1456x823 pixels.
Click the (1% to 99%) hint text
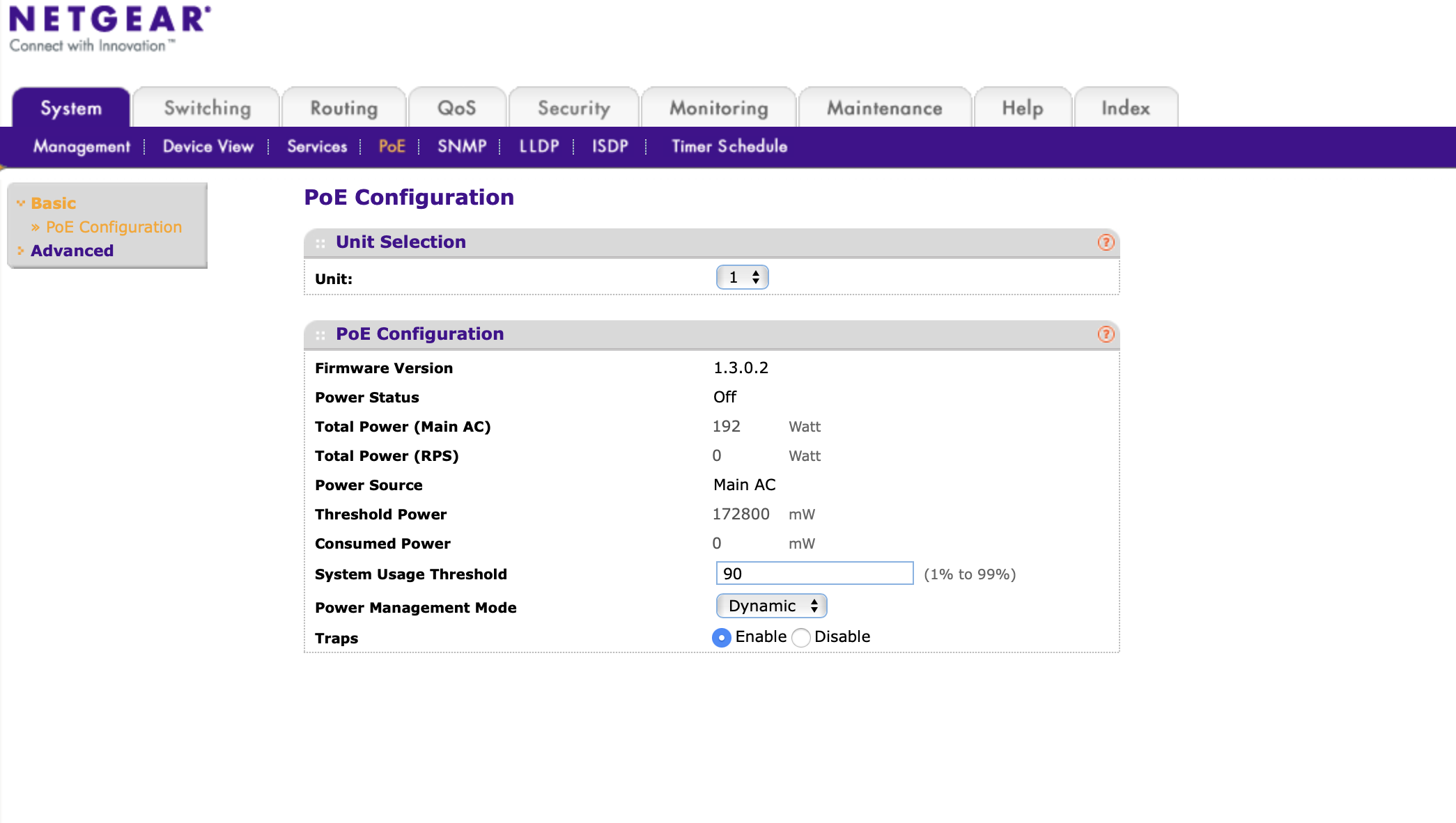(970, 574)
